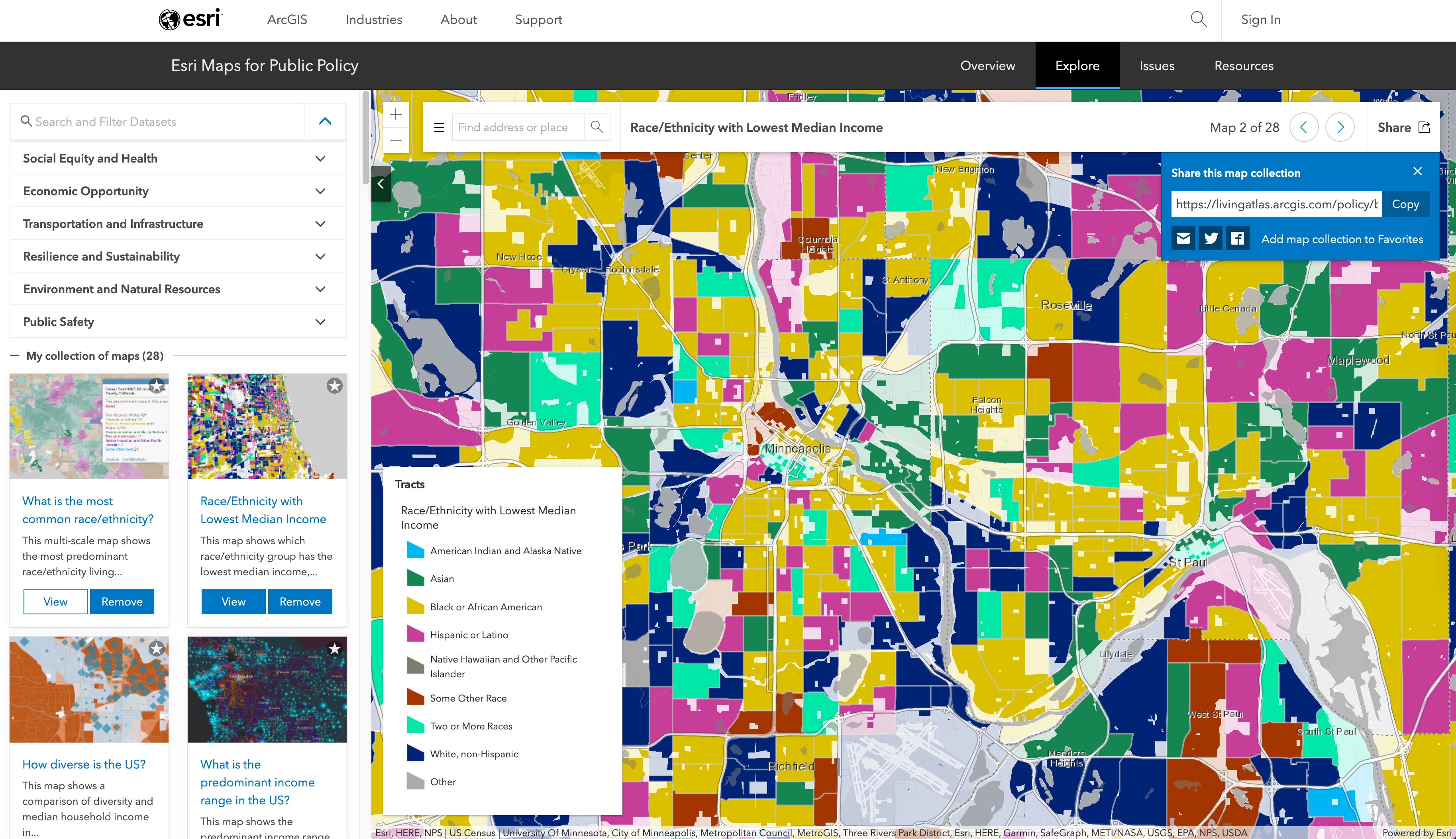Share the map collection on Twitter
The width and height of the screenshot is (1456, 839).
[1211, 238]
